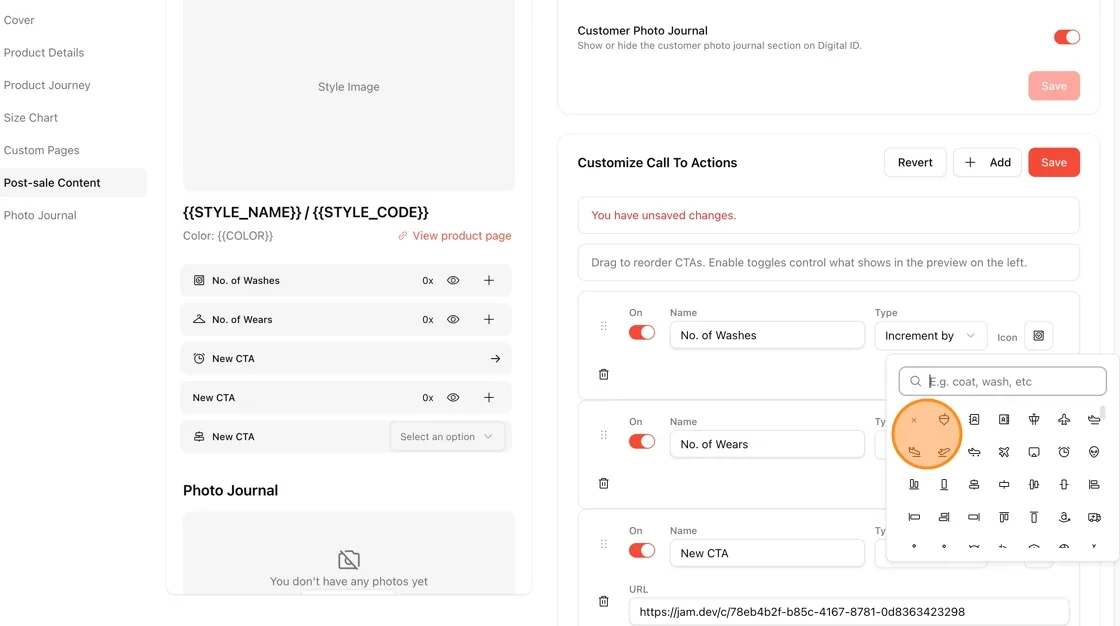Disable the On toggle for No. of Washes
This screenshot has height=626, width=1120.
coord(641,332)
